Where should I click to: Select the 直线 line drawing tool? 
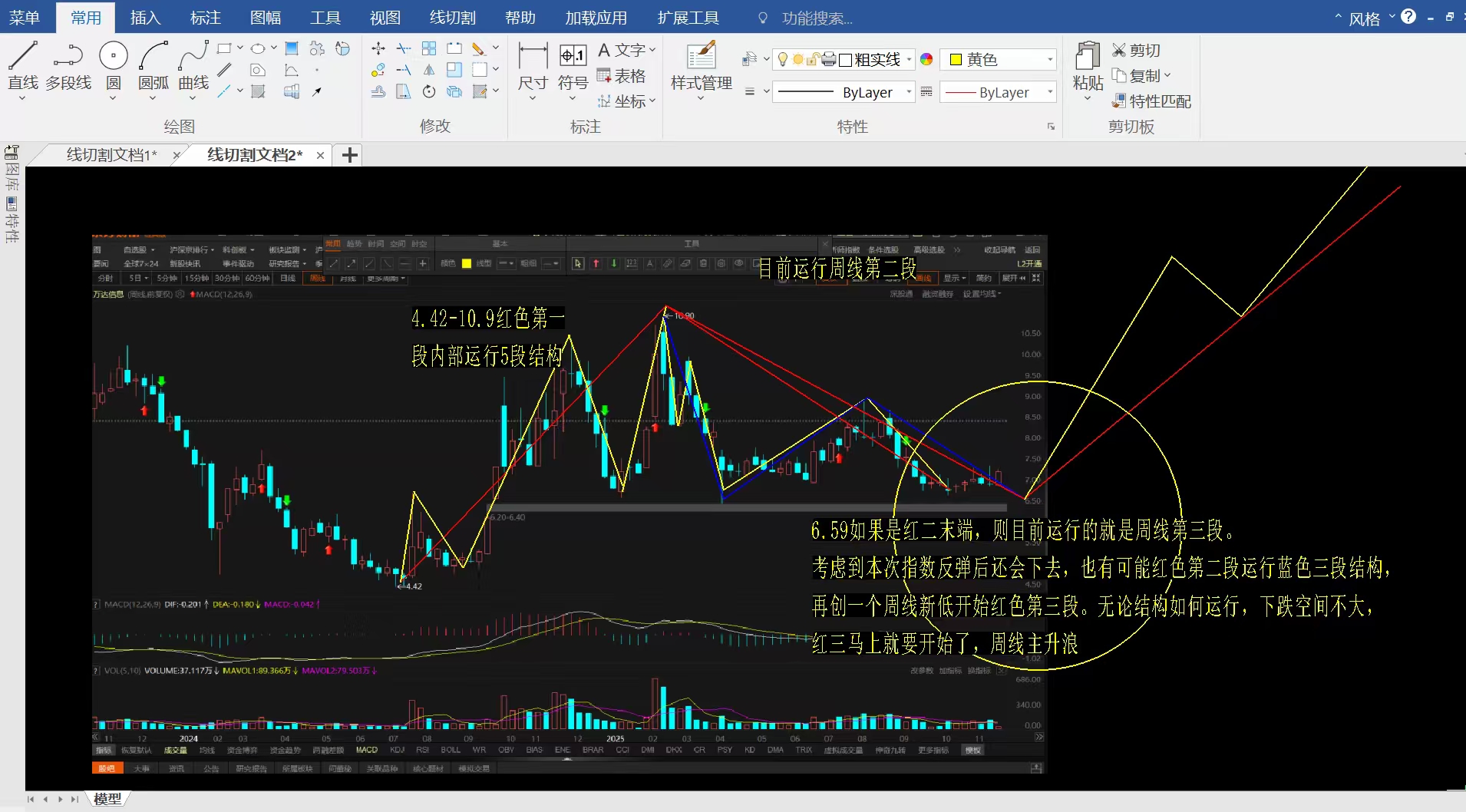23,65
